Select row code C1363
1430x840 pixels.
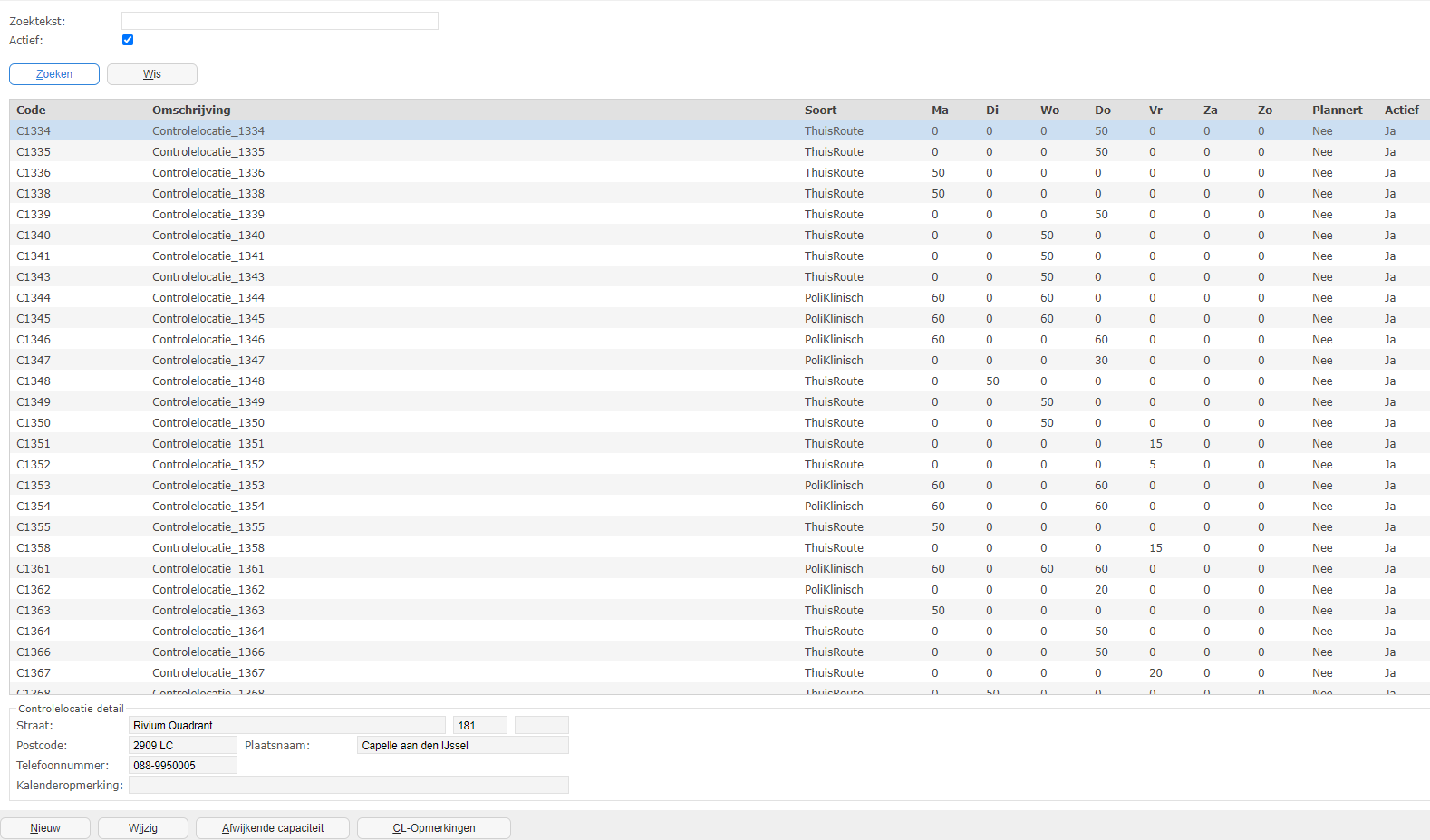[x=720, y=611]
